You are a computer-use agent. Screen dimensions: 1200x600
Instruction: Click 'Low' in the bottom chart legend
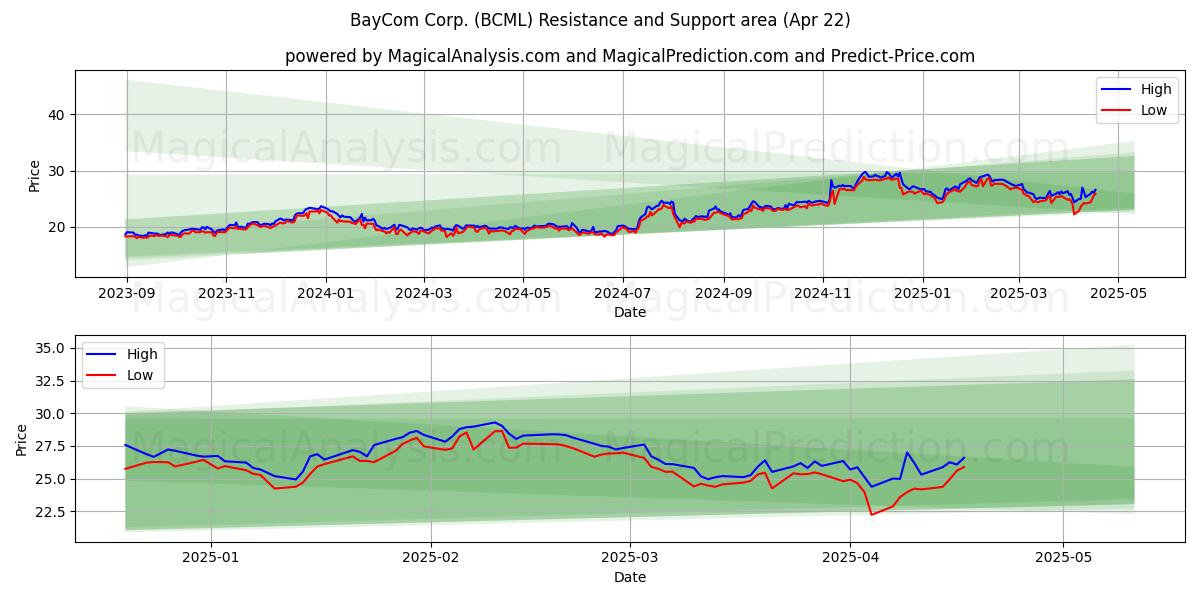pyautogui.click(x=141, y=375)
